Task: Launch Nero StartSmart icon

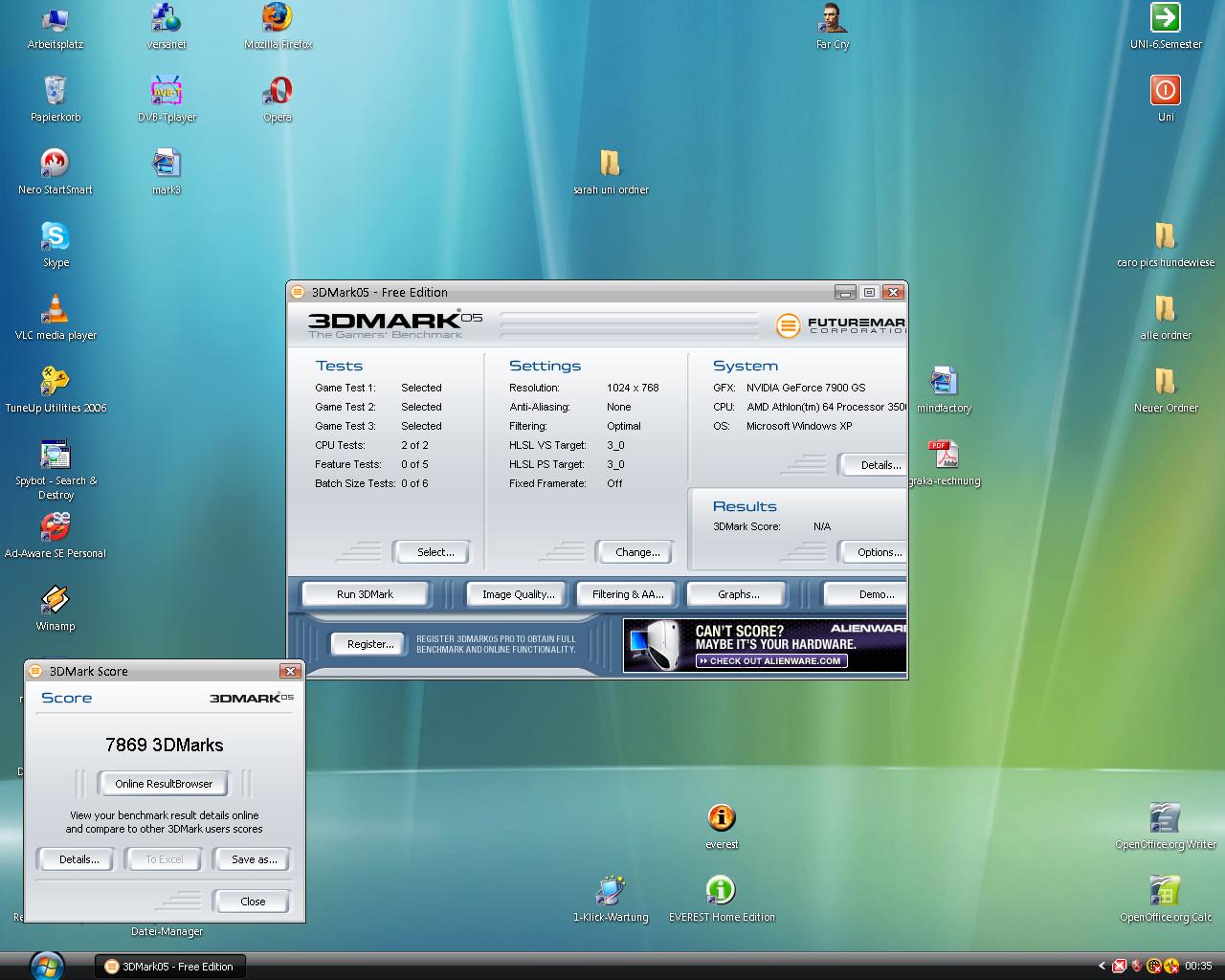Action: [x=56, y=173]
